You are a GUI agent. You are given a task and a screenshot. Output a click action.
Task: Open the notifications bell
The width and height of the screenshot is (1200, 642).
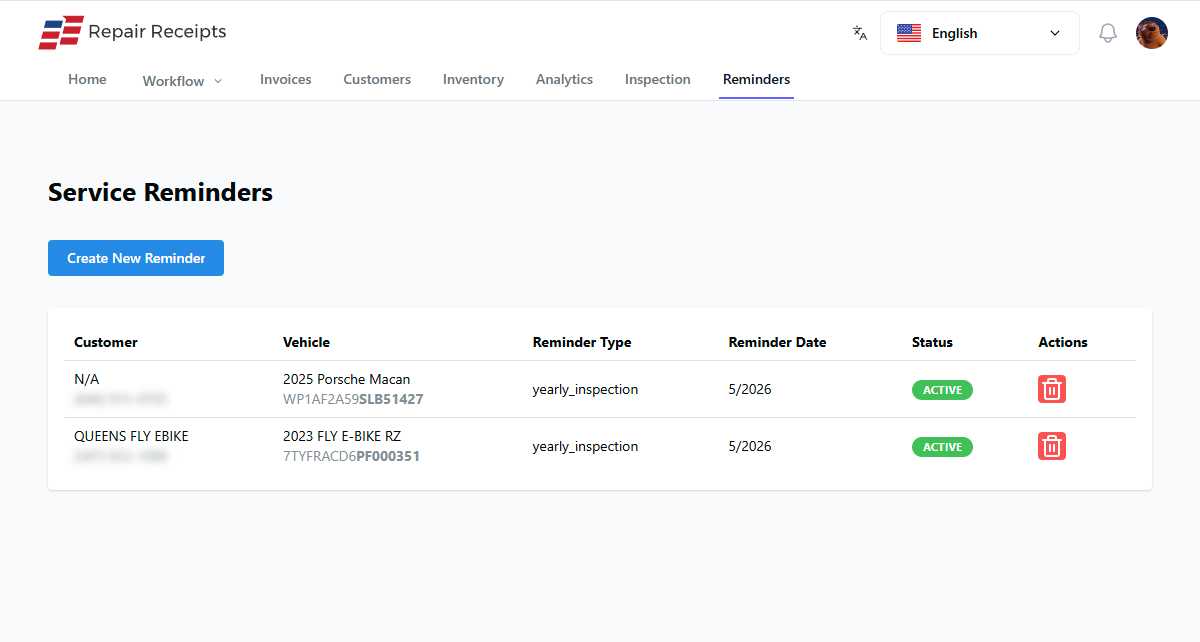point(1107,33)
